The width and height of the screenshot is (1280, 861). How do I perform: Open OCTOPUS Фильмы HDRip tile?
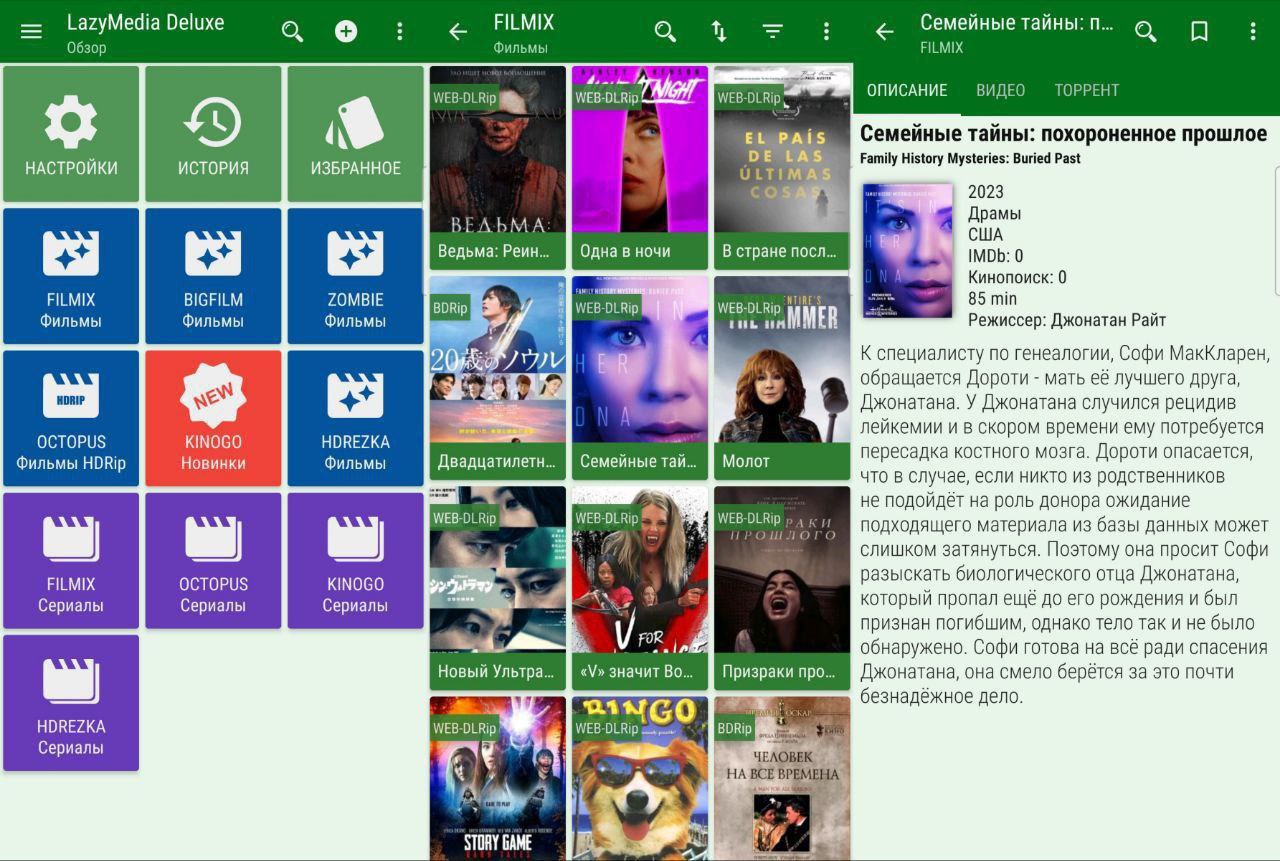tap(71, 418)
